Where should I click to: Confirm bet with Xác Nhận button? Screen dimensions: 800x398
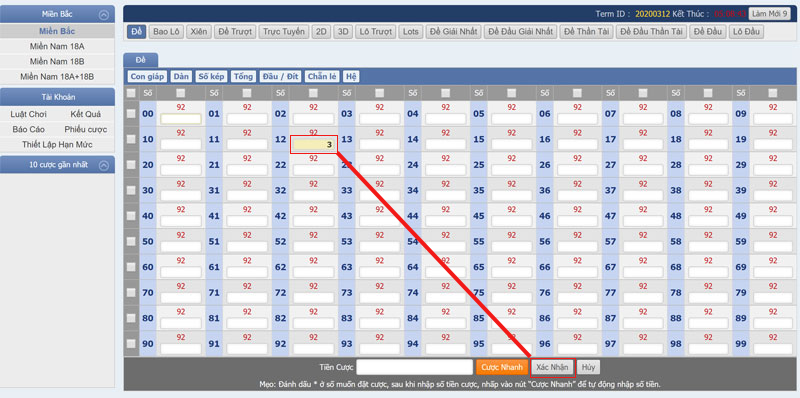click(552, 367)
